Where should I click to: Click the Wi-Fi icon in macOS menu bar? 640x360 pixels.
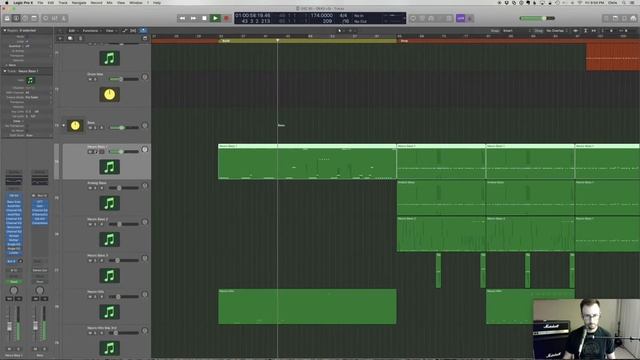580,2
